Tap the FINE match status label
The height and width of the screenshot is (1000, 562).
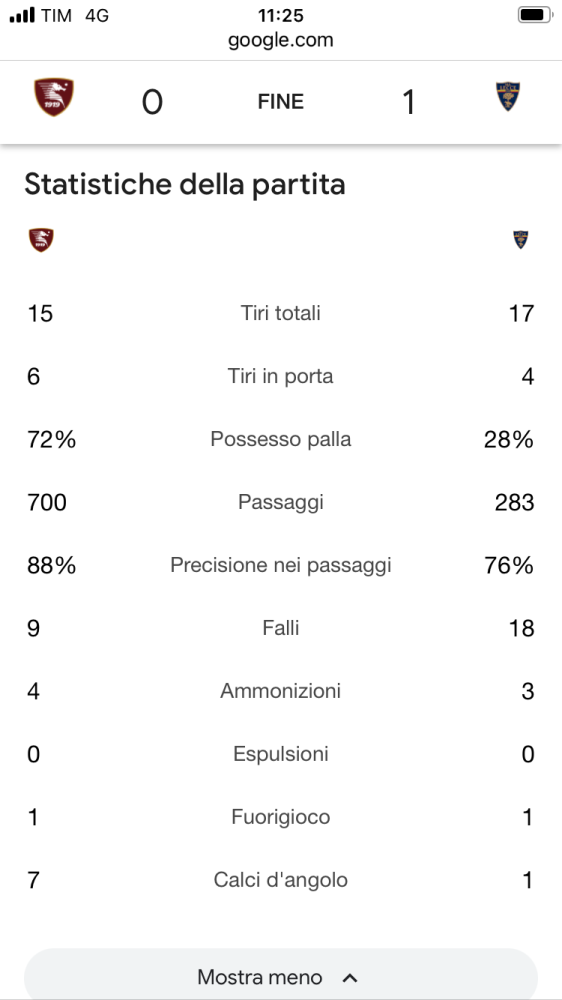[281, 102]
